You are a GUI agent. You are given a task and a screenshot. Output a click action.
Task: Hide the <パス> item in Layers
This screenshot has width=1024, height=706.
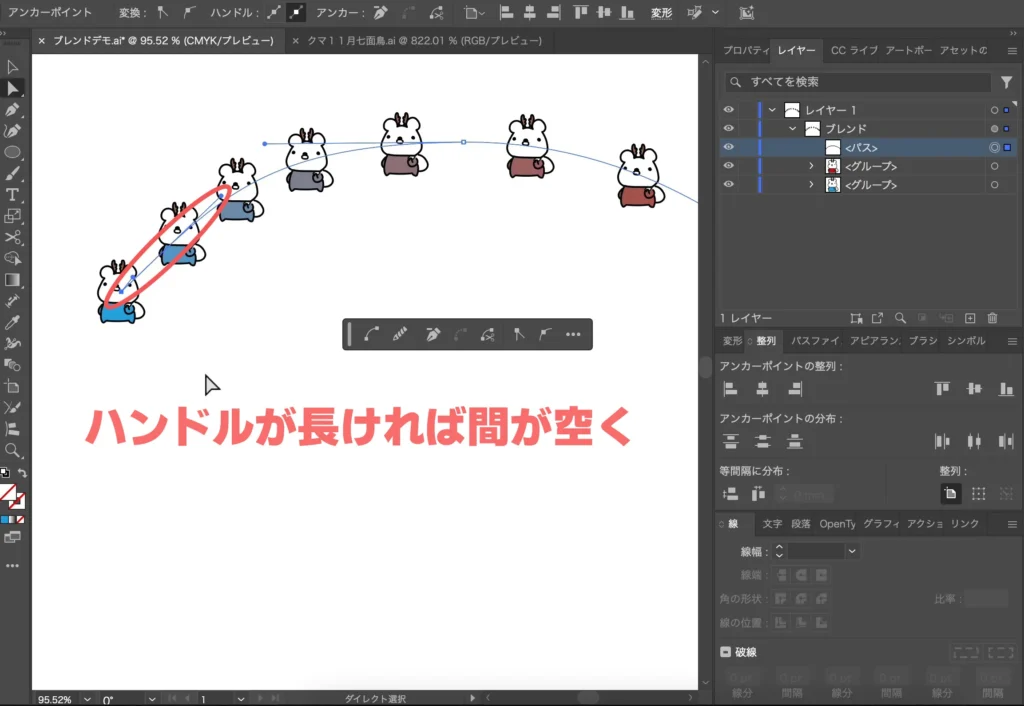coord(729,147)
